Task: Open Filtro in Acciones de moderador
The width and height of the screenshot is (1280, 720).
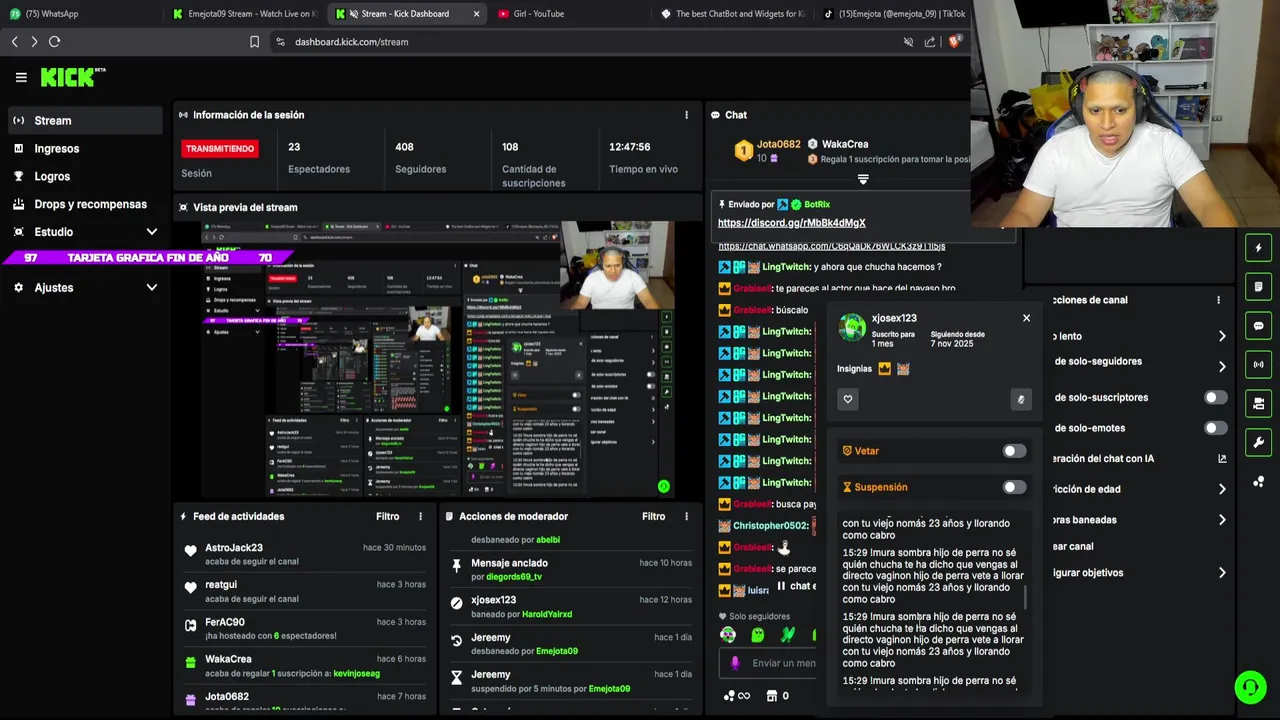Action: click(654, 516)
